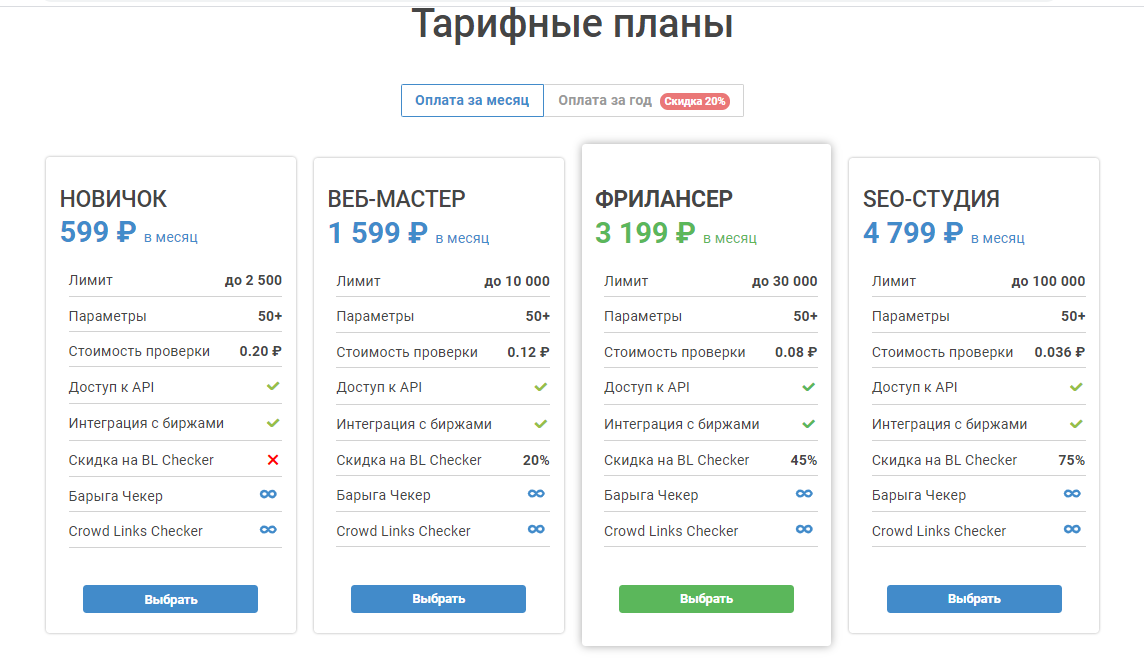Switch to monthly payment tab
1144x659 pixels.
(472, 101)
